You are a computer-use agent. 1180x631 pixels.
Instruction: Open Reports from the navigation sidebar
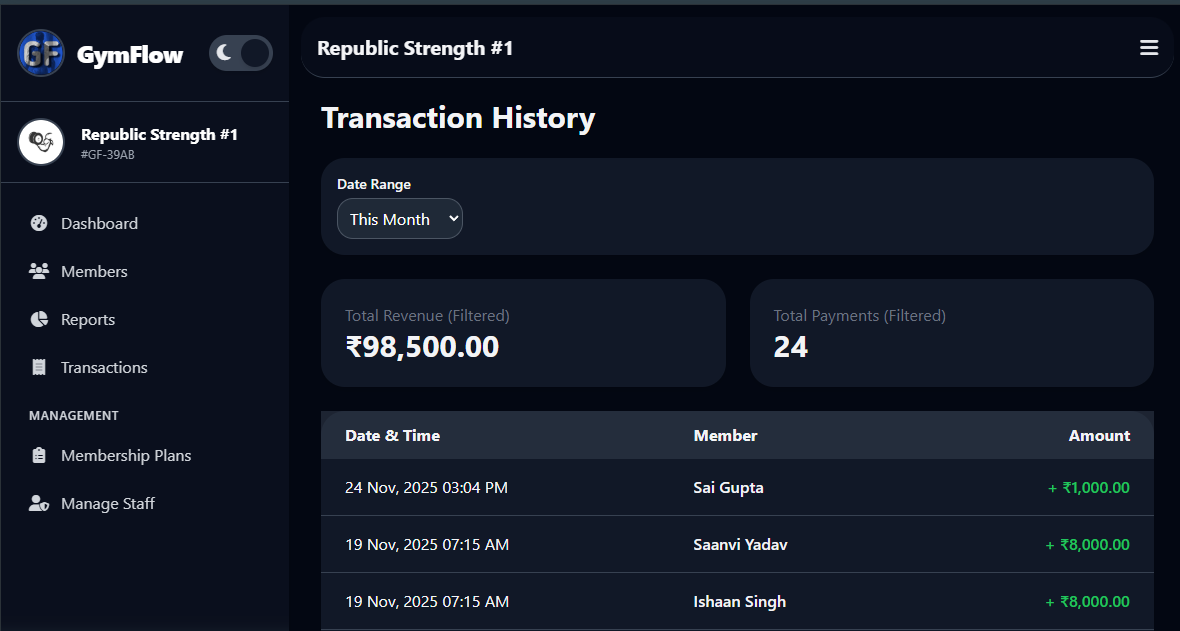88,319
